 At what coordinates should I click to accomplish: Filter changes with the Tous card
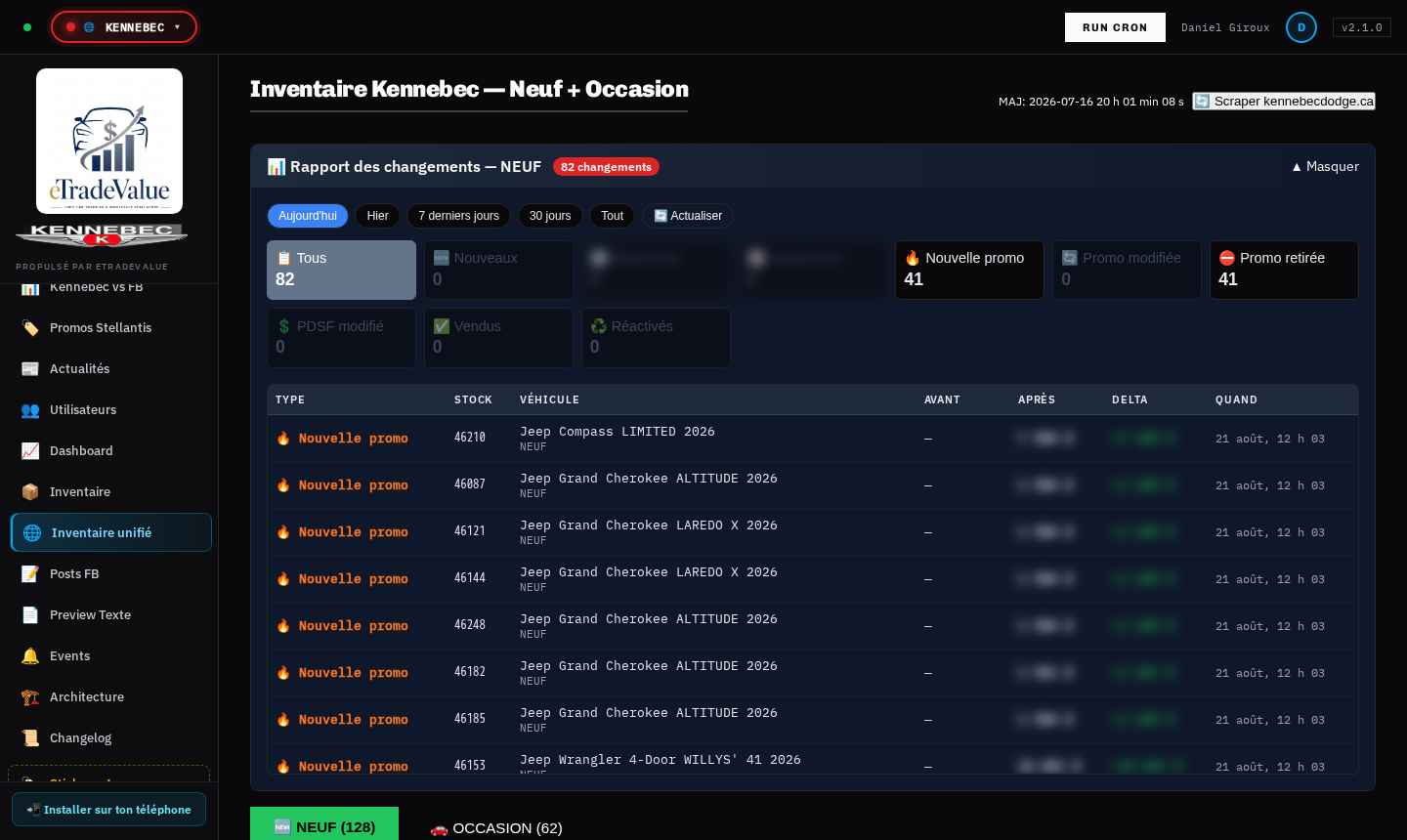(x=341, y=270)
